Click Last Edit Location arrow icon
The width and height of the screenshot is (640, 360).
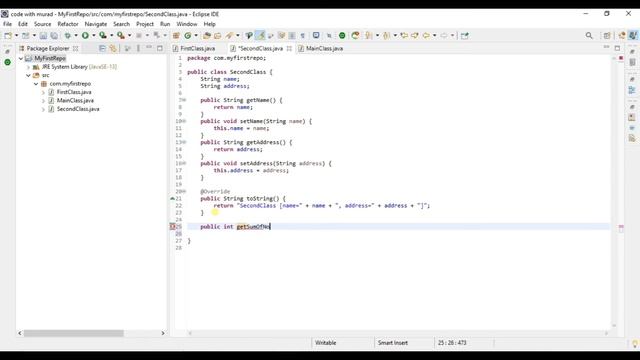404,36
